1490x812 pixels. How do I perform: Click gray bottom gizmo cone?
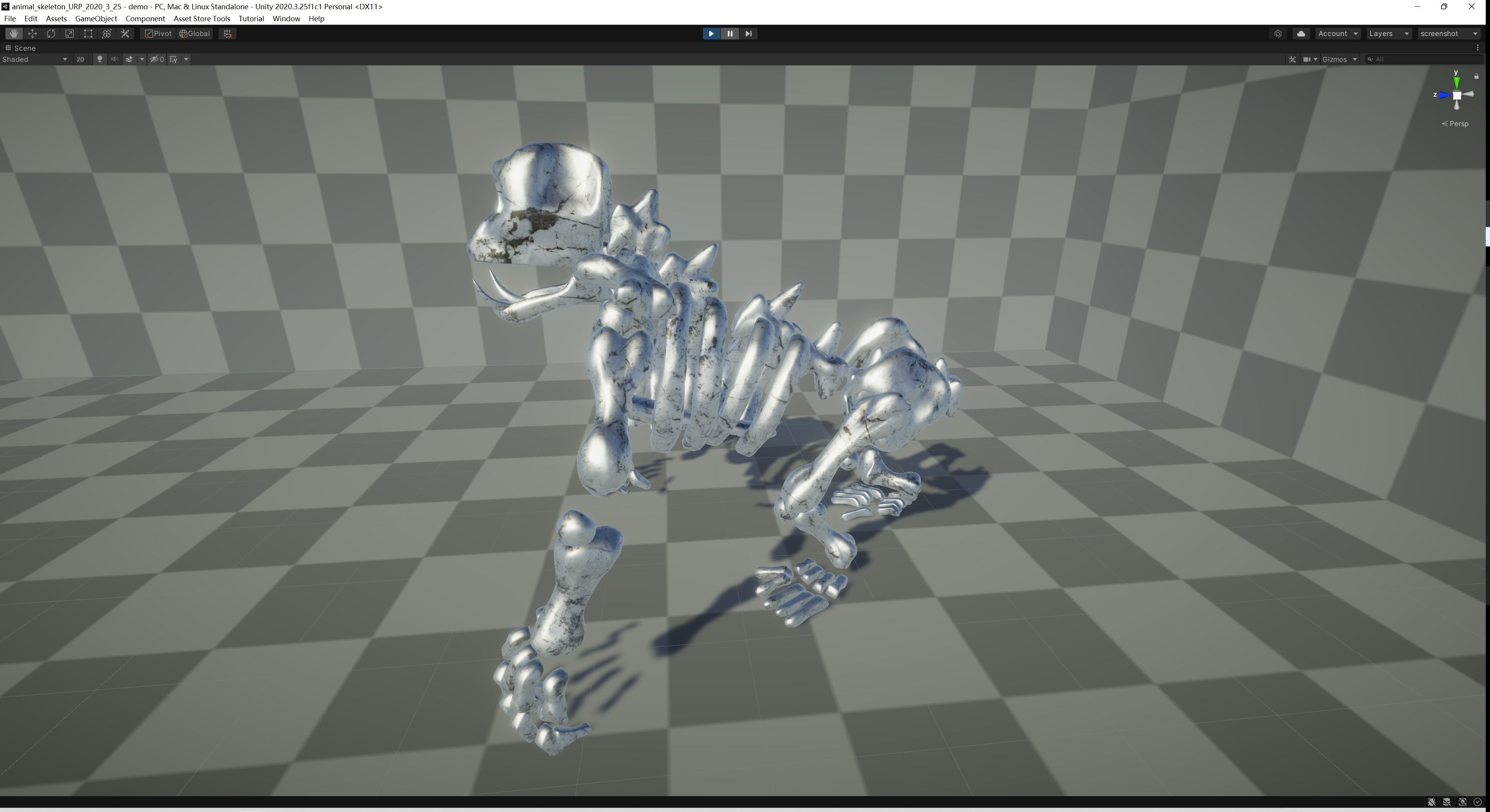pos(1457,105)
